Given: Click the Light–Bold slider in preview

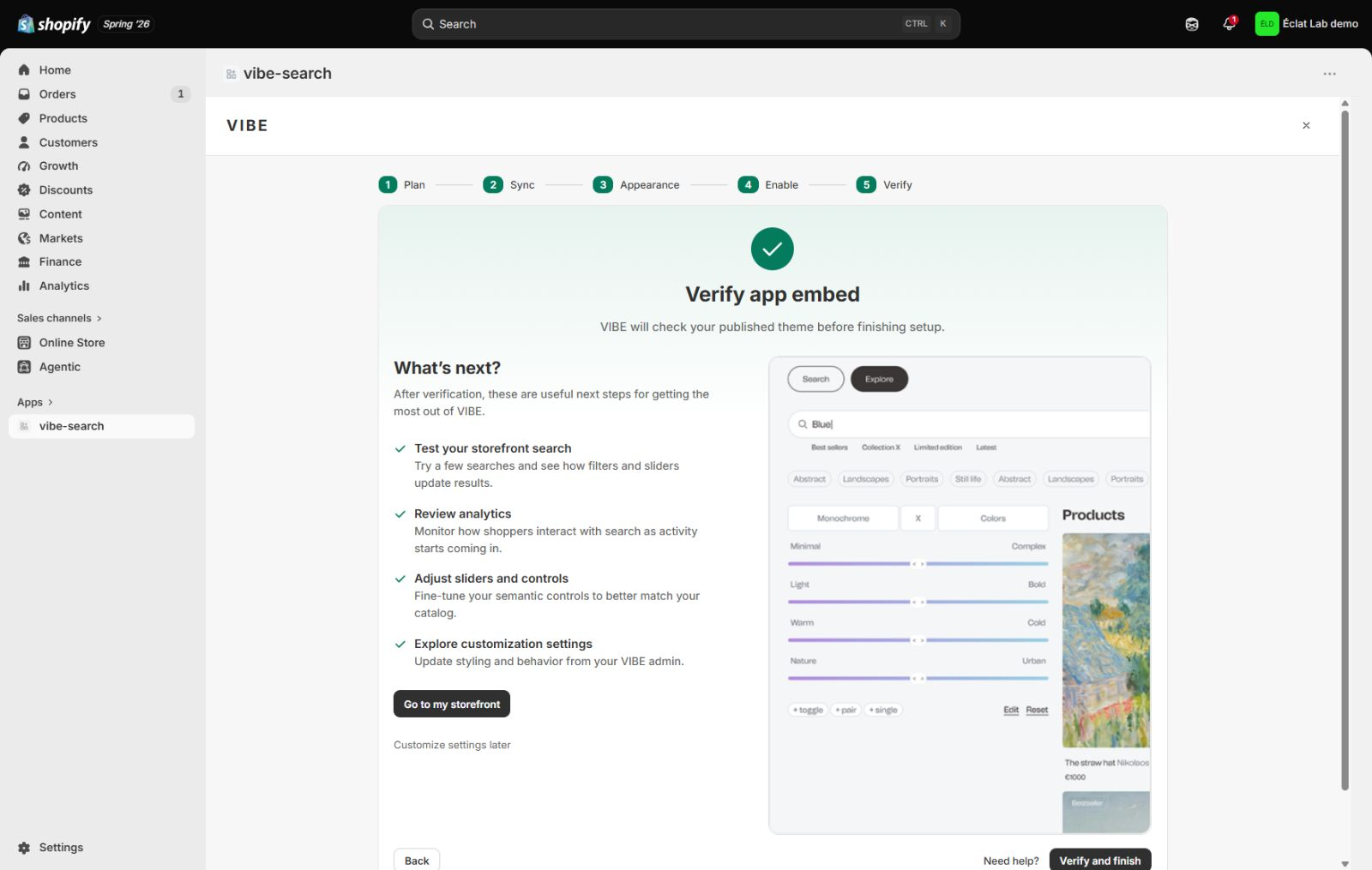Looking at the screenshot, I should click(x=918, y=602).
